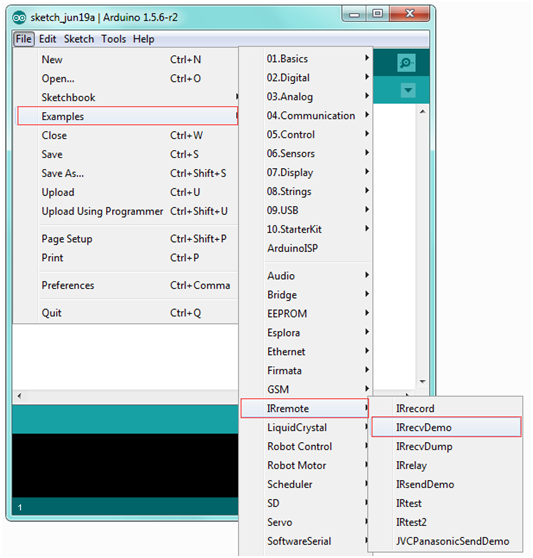Expand the Audio library examples

tap(306, 275)
